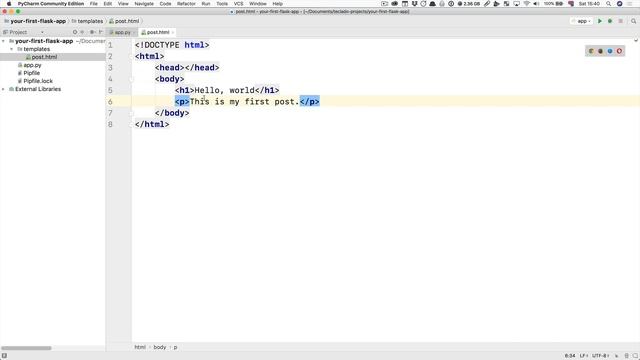Viewport: 640px width, 360px height.
Task: Open the VCS menu
Action: click(x=238, y=4)
